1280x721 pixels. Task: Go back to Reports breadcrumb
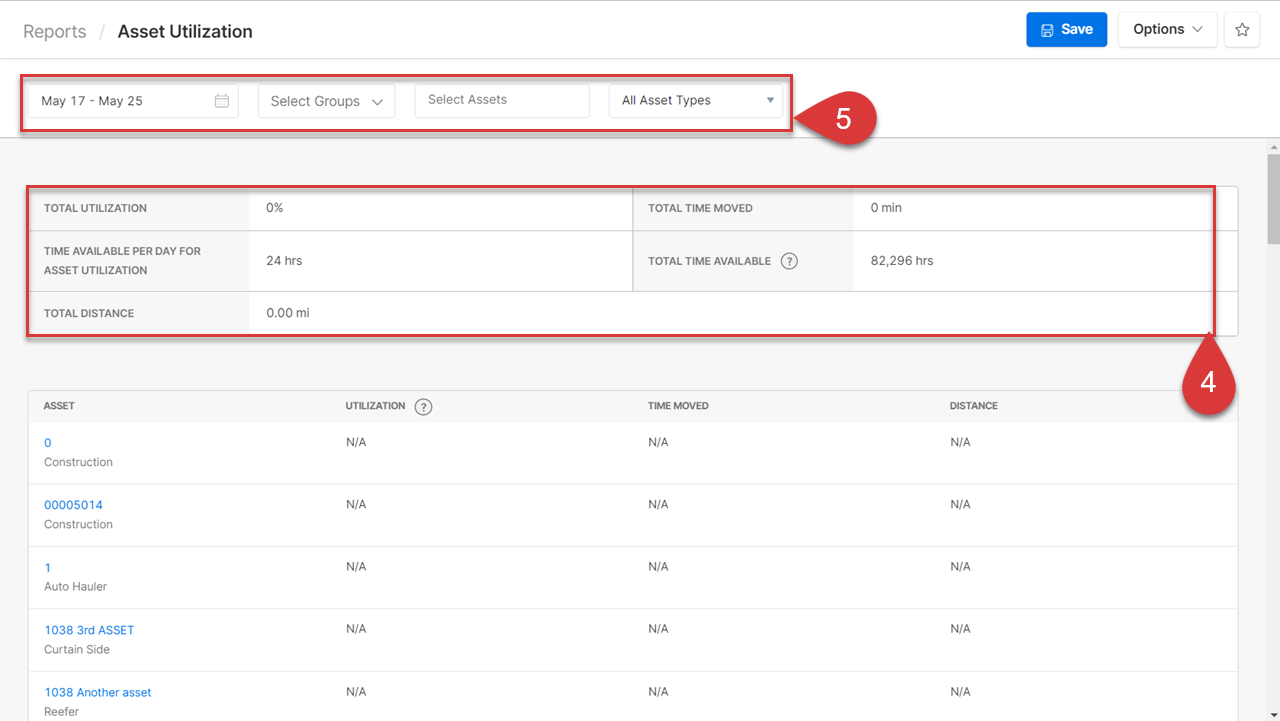55,31
